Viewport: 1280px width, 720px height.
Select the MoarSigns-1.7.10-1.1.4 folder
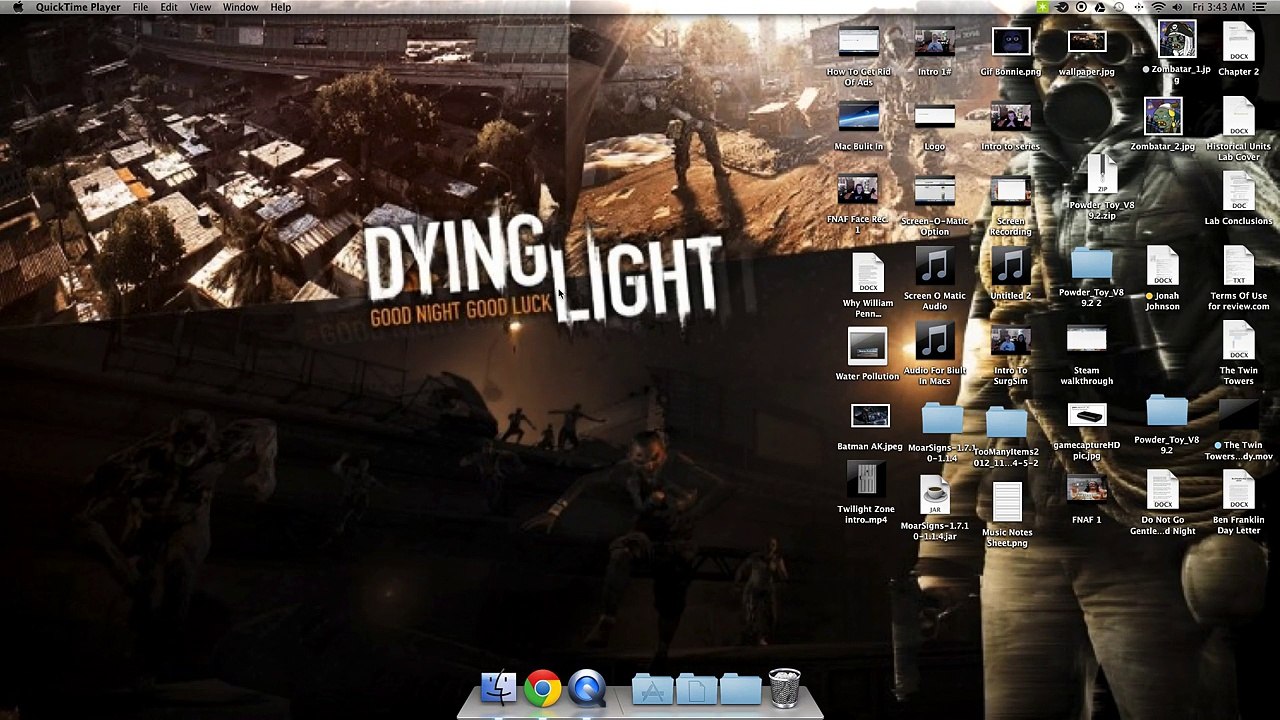coord(941,420)
